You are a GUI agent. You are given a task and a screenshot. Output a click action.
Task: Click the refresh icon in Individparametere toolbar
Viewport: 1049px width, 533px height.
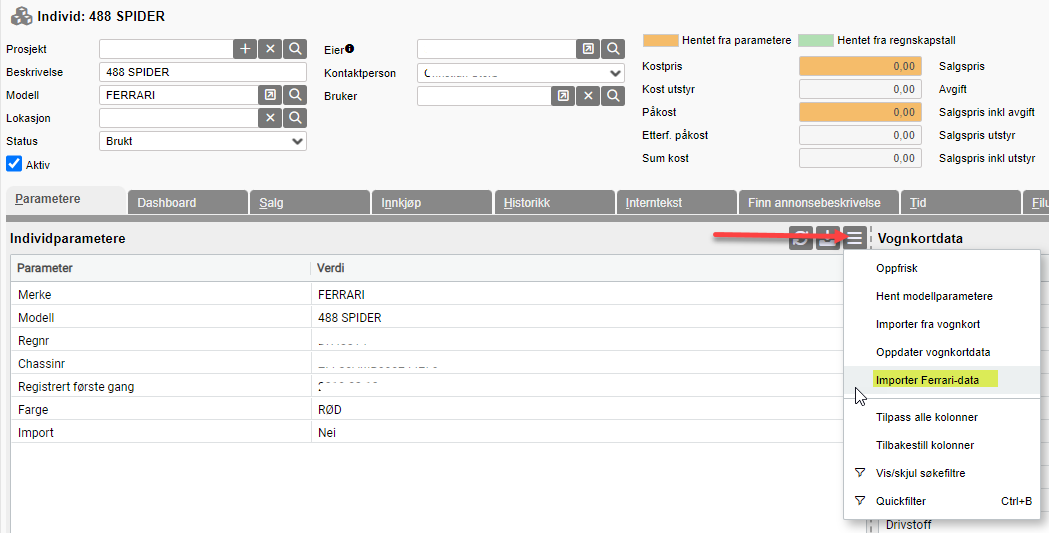tap(801, 237)
